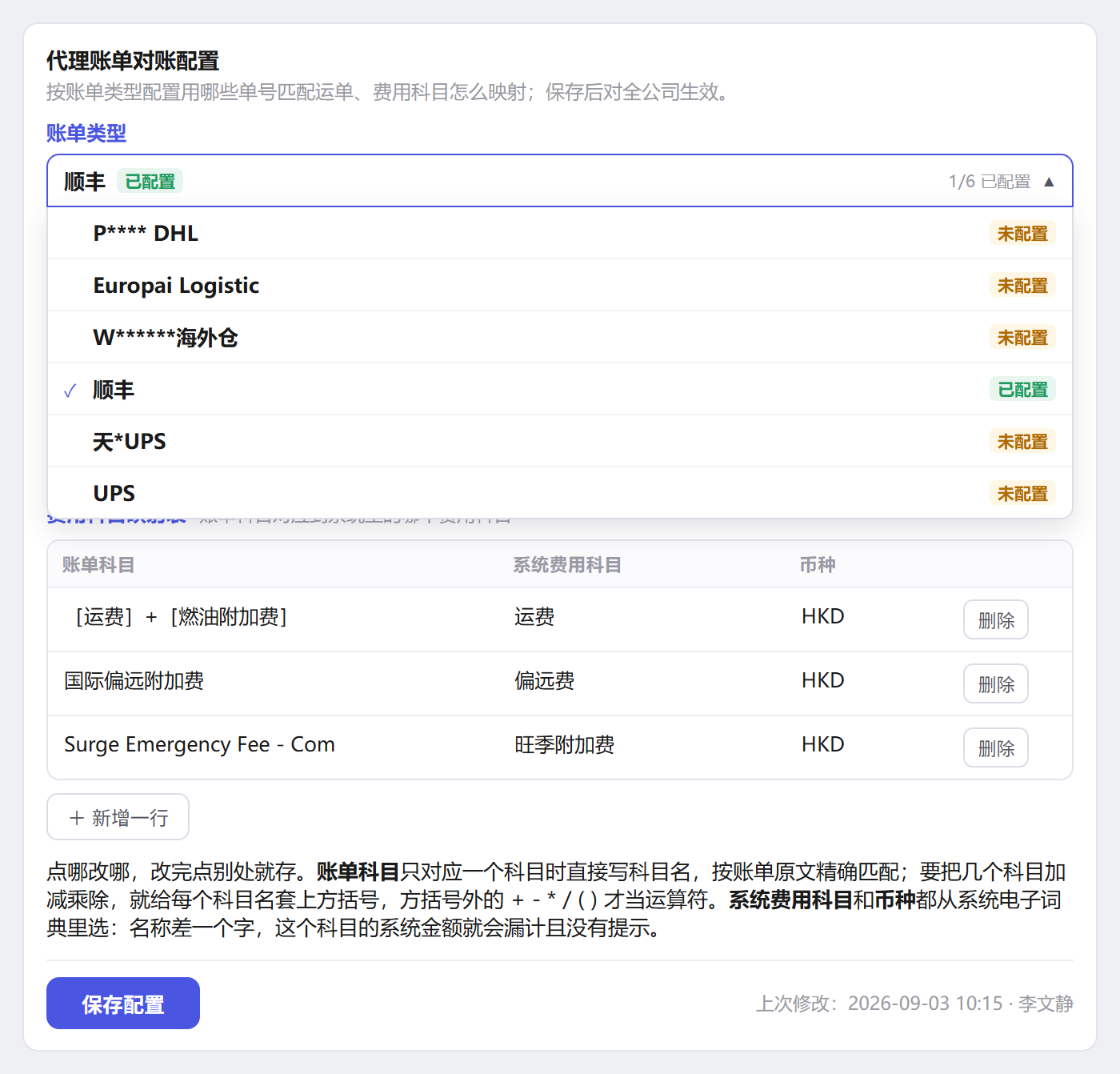Click 未配置 badge on P**** DHL row
This screenshot has width=1120, height=1074.
[x=1022, y=233]
